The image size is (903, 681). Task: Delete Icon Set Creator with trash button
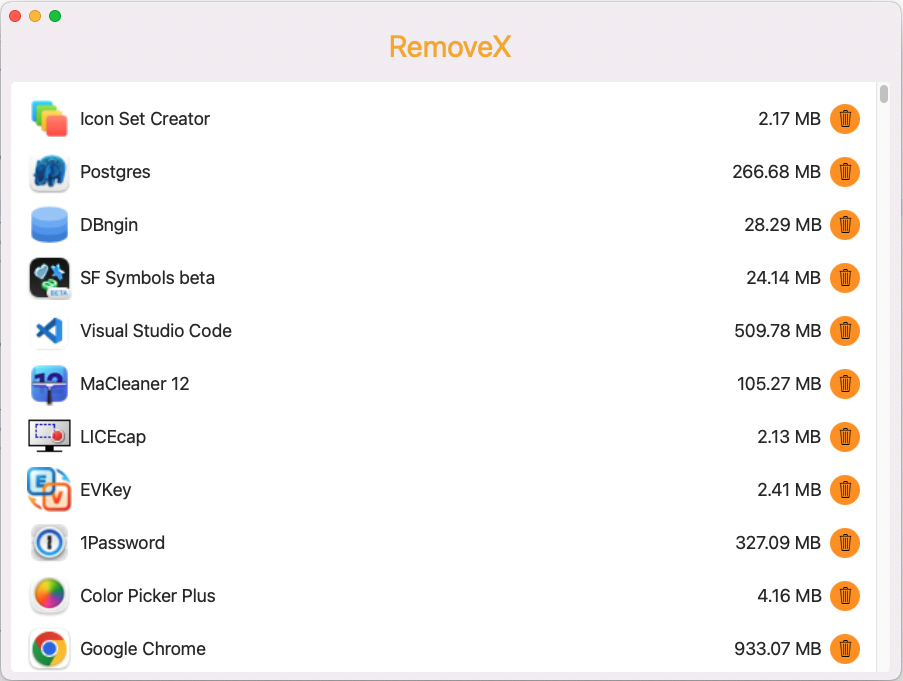pos(845,119)
